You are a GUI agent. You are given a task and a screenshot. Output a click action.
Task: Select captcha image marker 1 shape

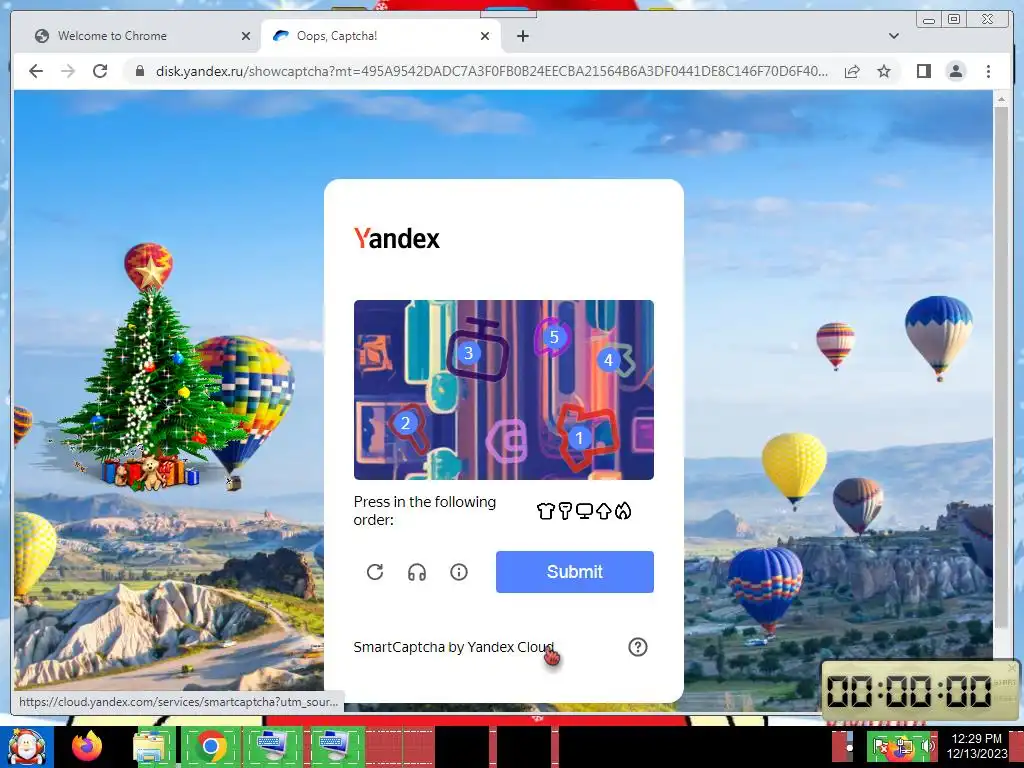[x=579, y=438]
